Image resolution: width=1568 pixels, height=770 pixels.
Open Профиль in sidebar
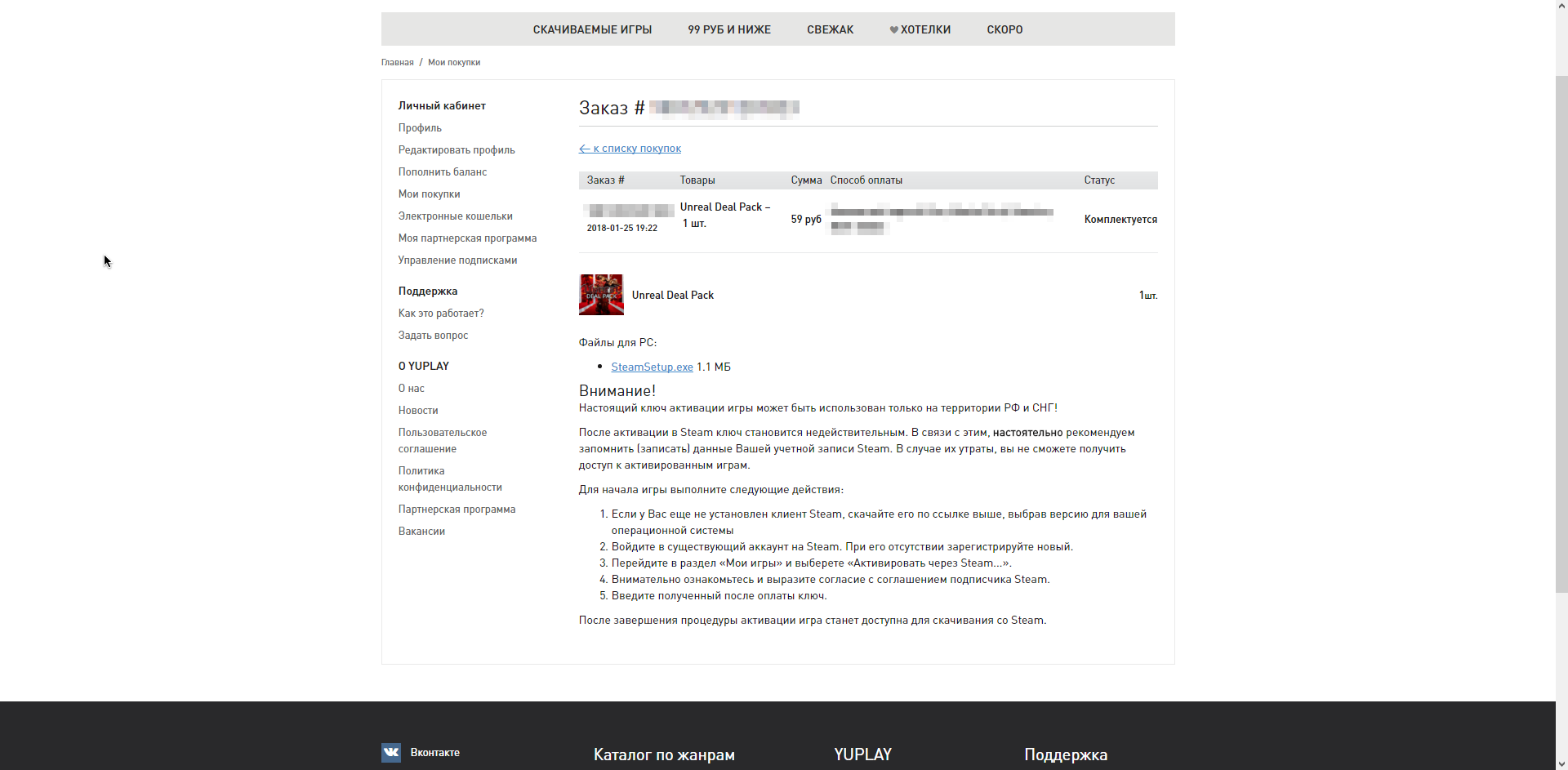click(420, 127)
